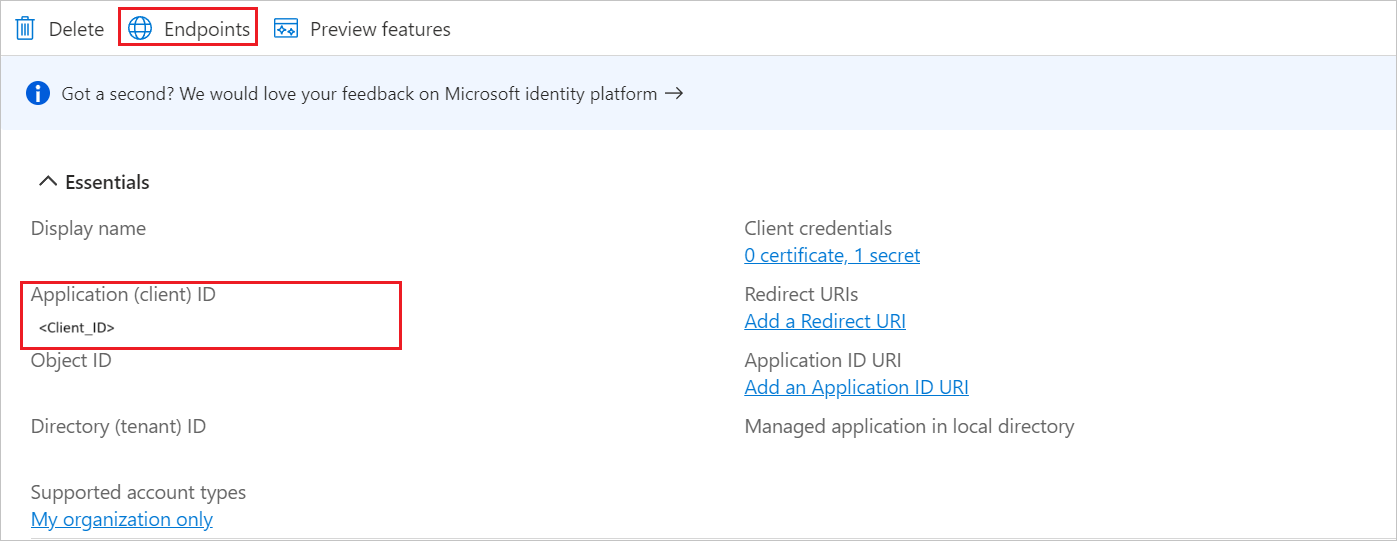Click the 'Client credentials' label

[x=818, y=228]
